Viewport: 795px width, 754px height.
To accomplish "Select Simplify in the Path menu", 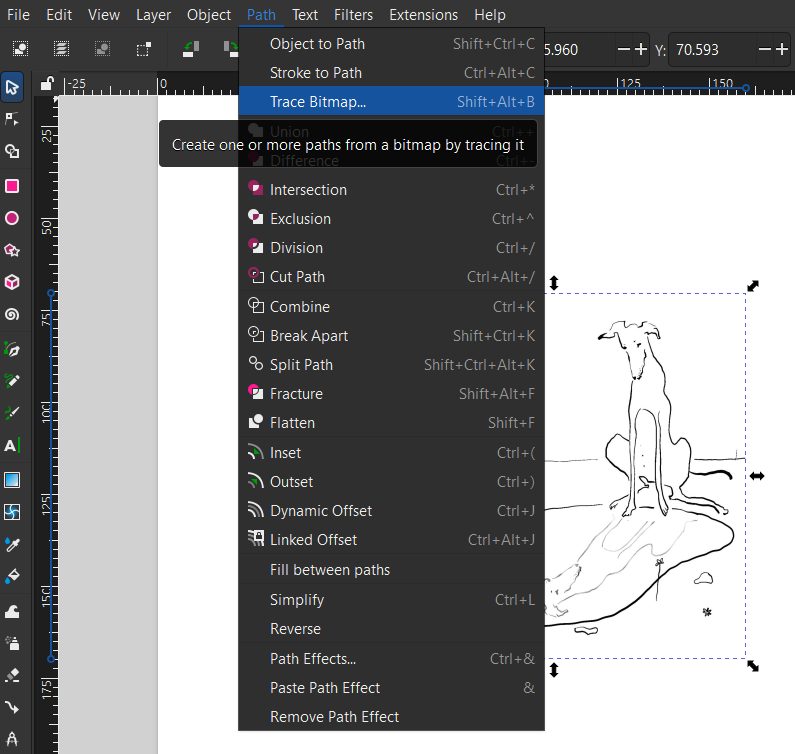I will 297,600.
